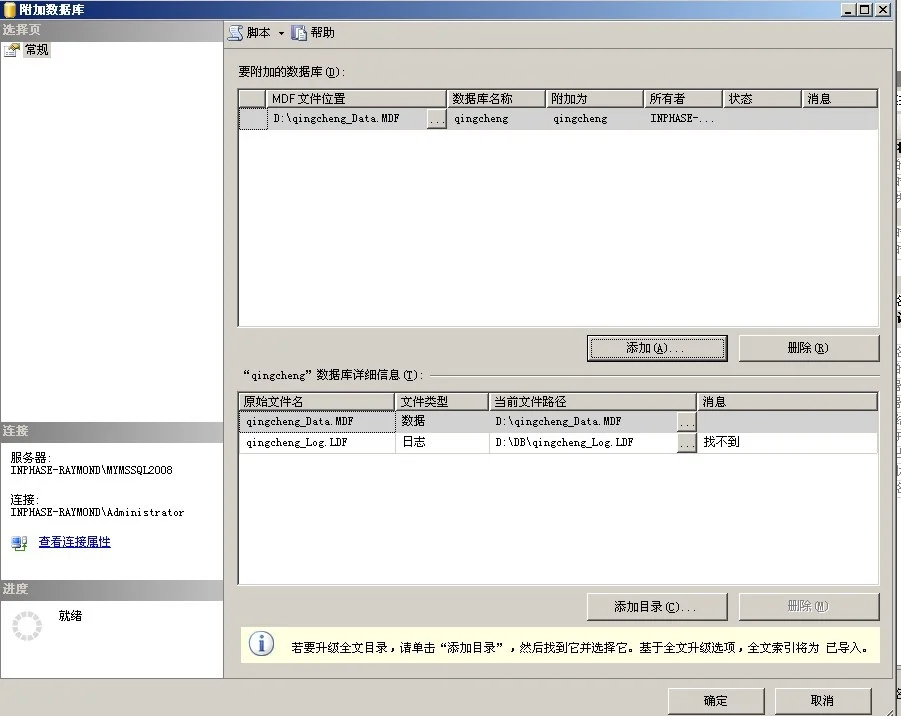Screen dimensions: 901x716
Task: Click the 添加(A)... button
Action: point(656,348)
